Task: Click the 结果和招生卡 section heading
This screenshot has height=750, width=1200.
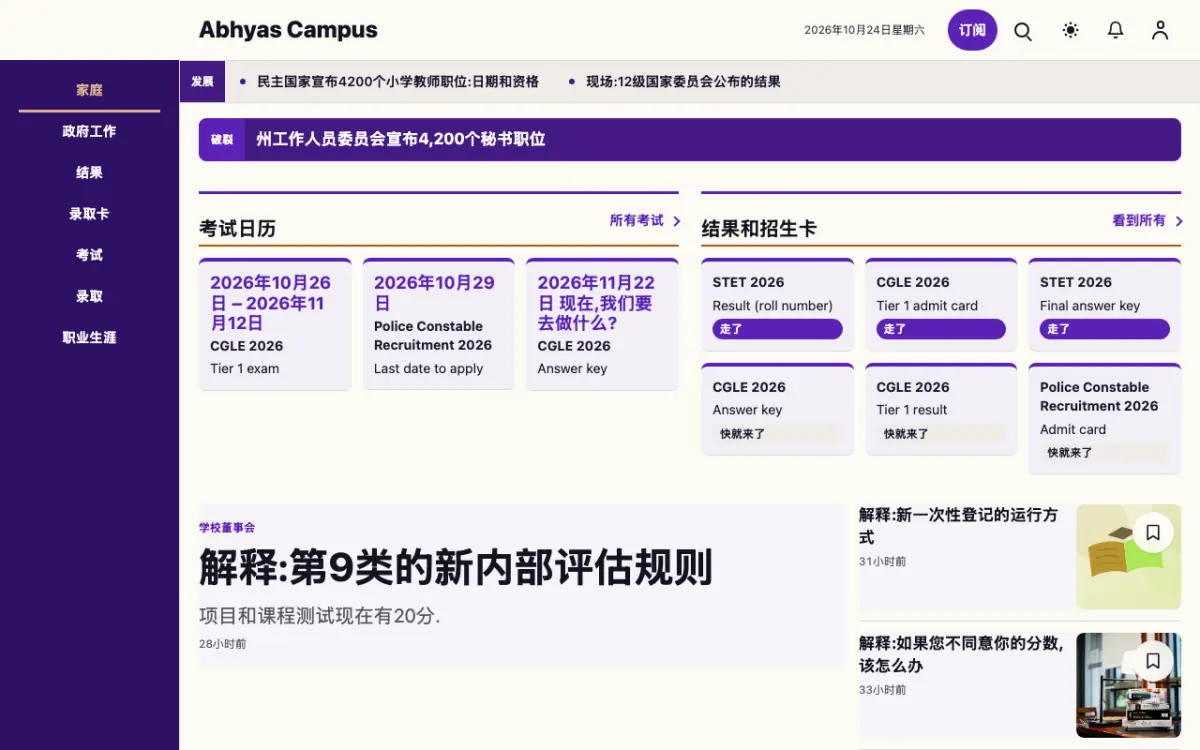Action: coord(759,229)
